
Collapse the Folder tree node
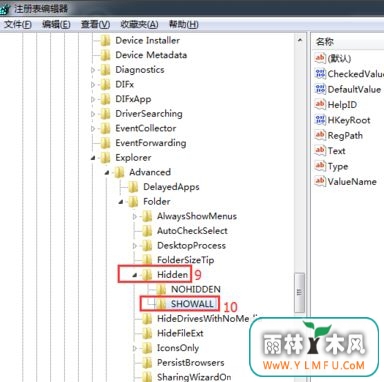click(121, 202)
